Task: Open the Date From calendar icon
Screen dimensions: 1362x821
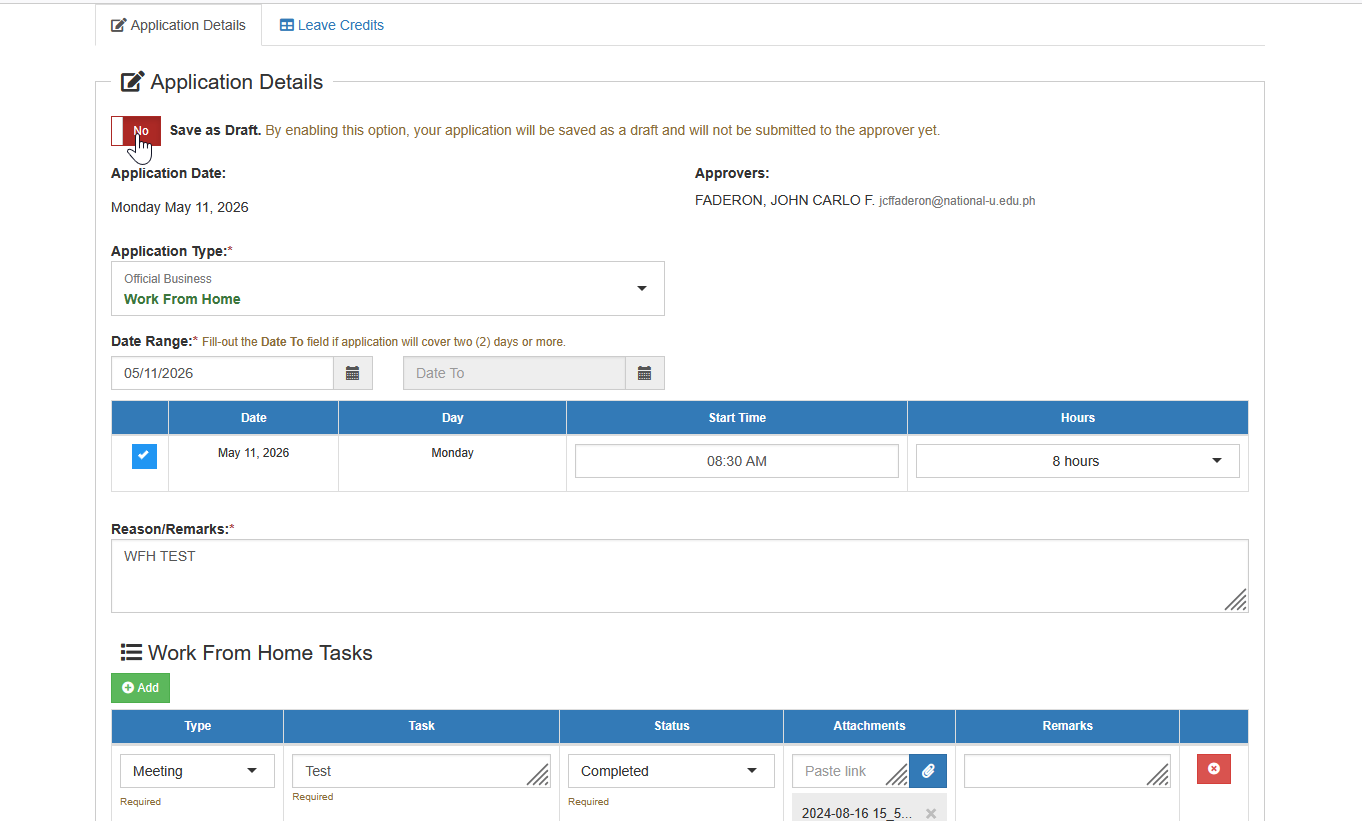Action: 352,373
